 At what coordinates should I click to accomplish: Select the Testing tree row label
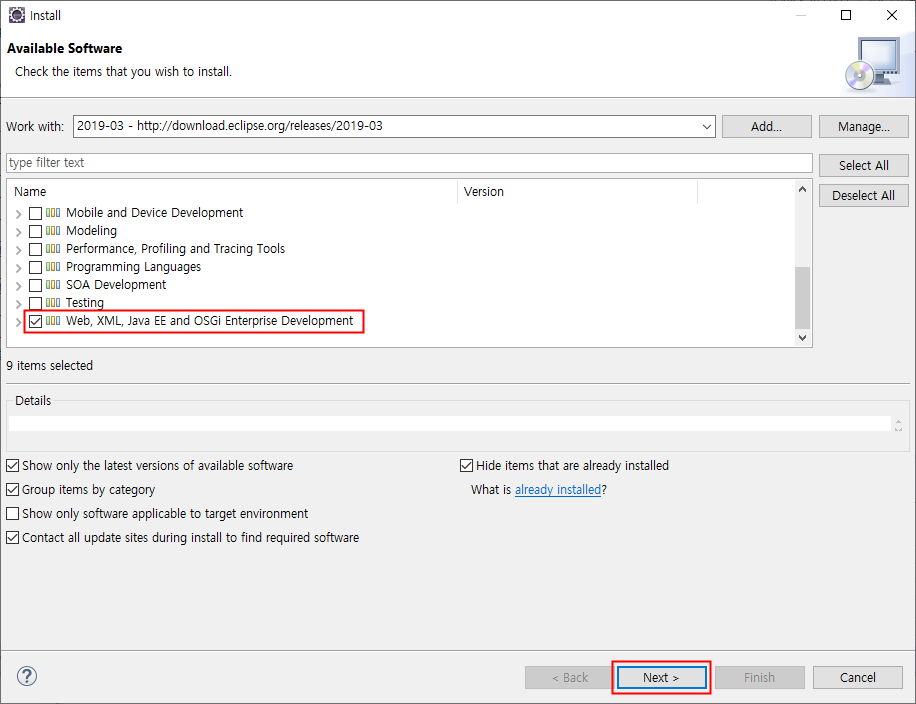coord(85,303)
